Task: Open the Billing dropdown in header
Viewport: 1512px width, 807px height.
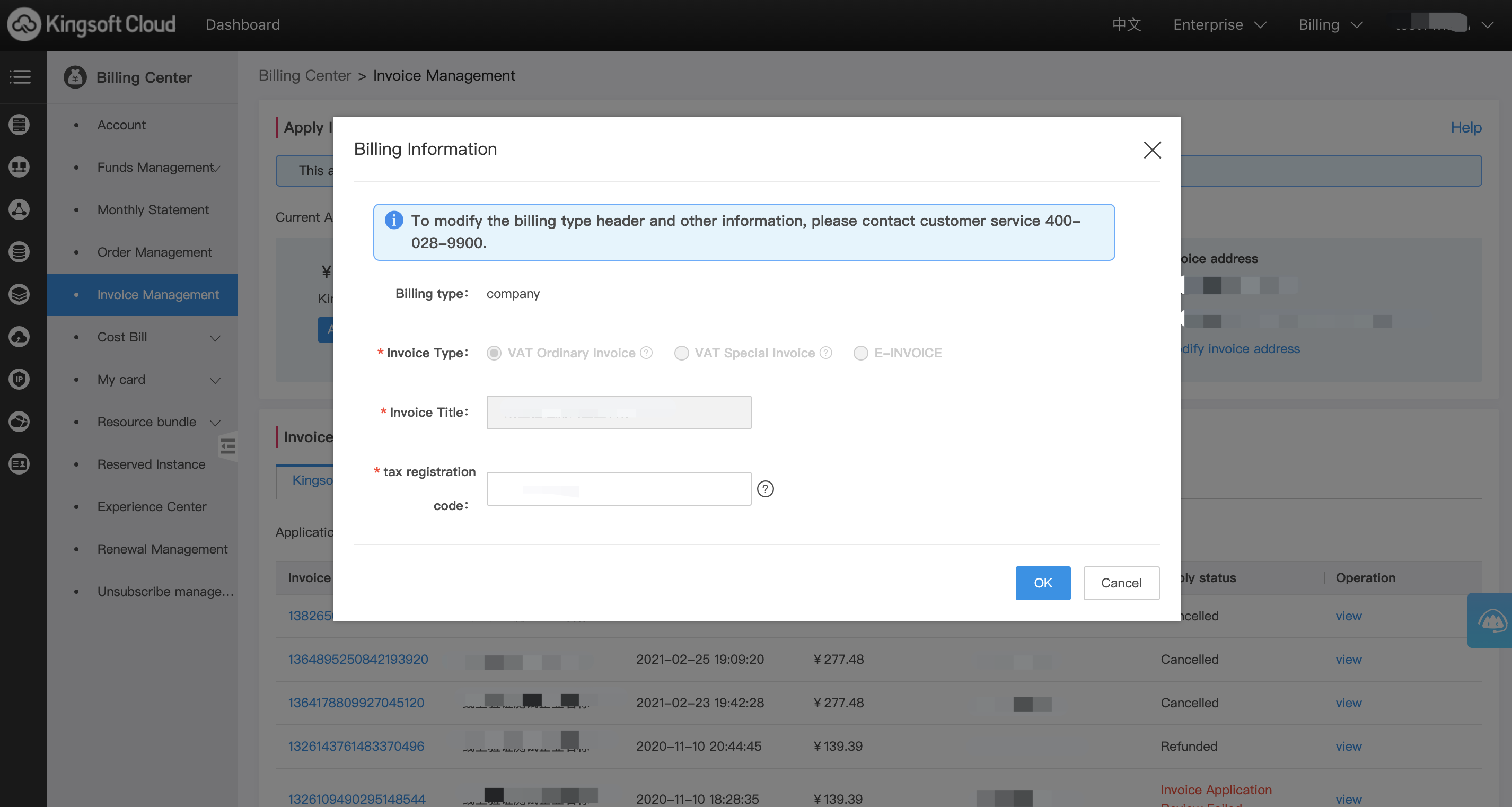Action: point(1330,24)
